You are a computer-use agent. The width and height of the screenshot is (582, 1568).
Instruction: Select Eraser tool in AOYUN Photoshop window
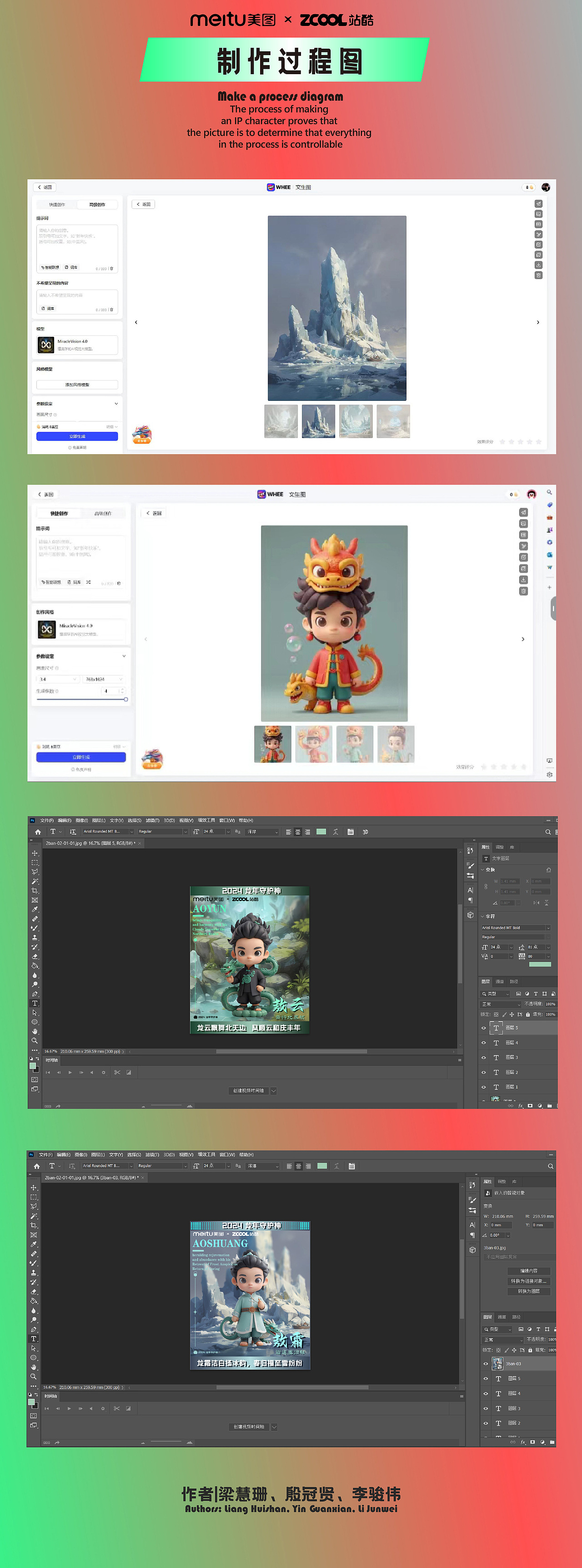click(x=35, y=956)
